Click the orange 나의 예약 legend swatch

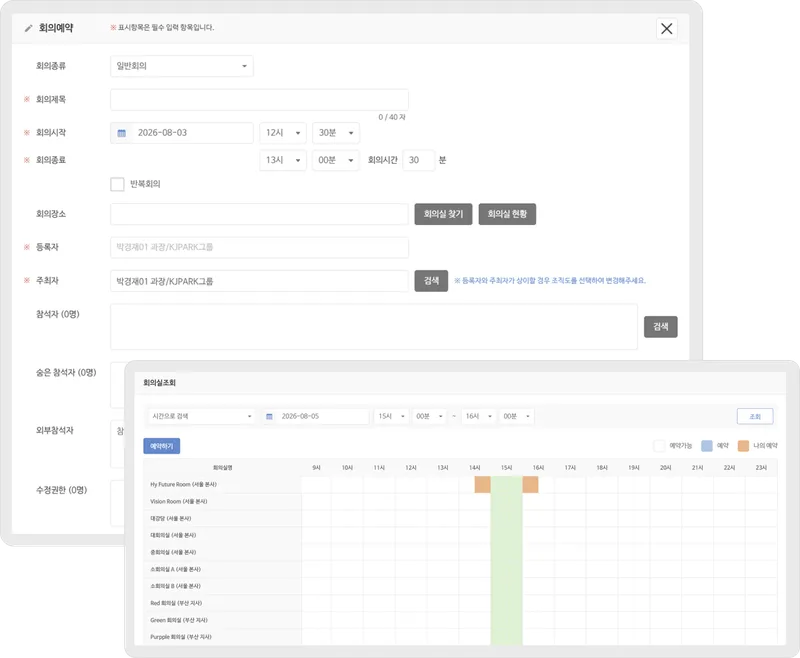pyautogui.click(x=743, y=446)
